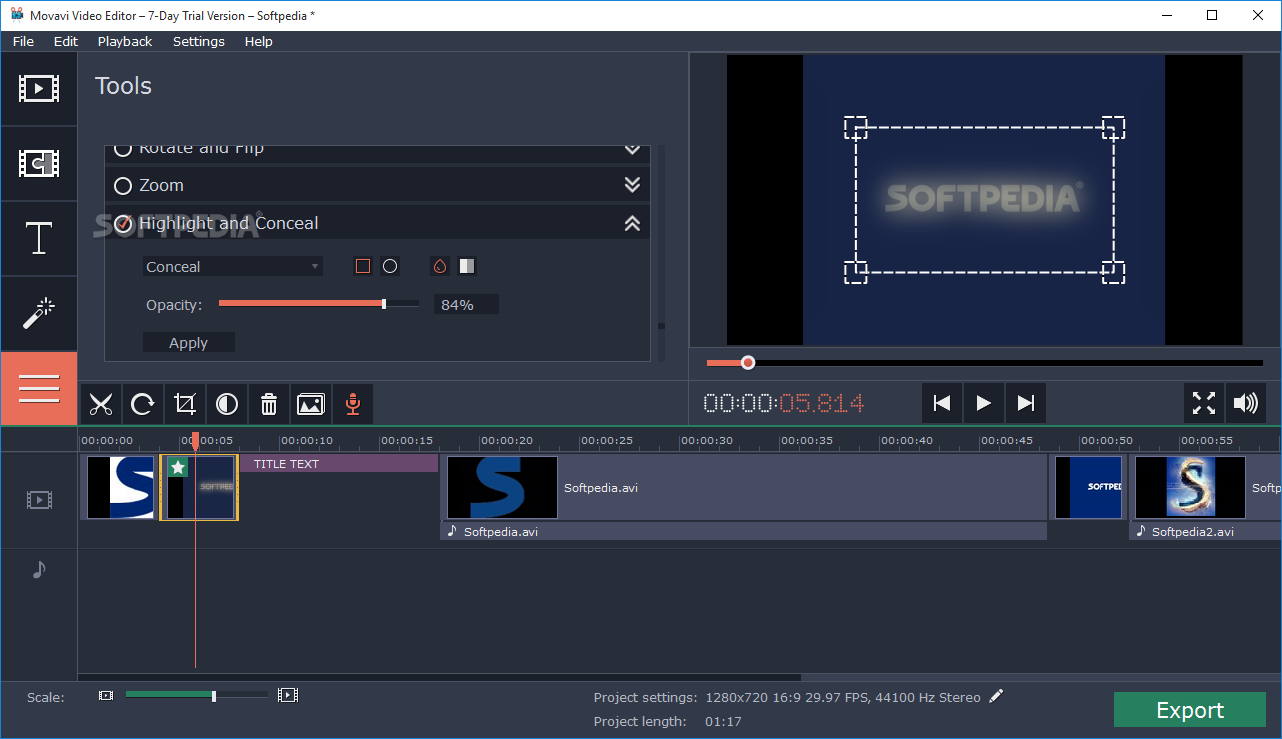Open the More tools hamburger tab

tap(38, 389)
